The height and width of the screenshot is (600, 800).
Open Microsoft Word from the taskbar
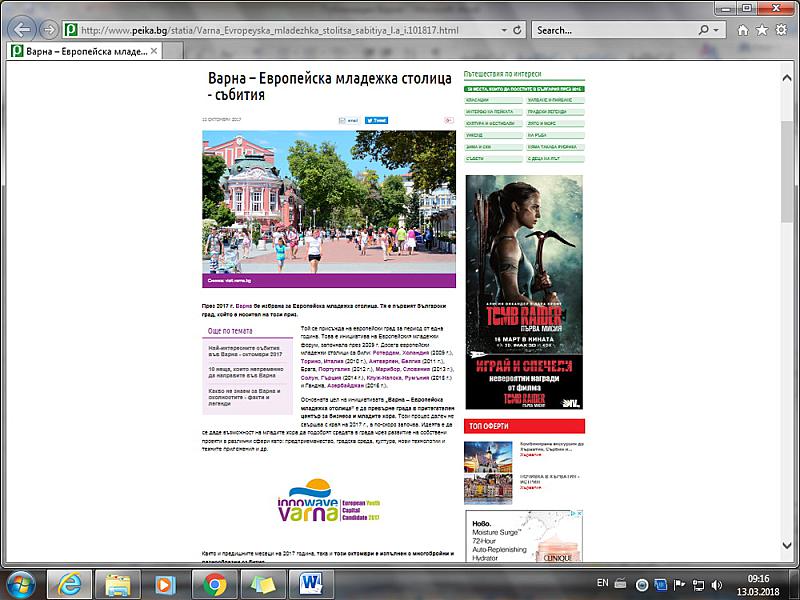310,582
